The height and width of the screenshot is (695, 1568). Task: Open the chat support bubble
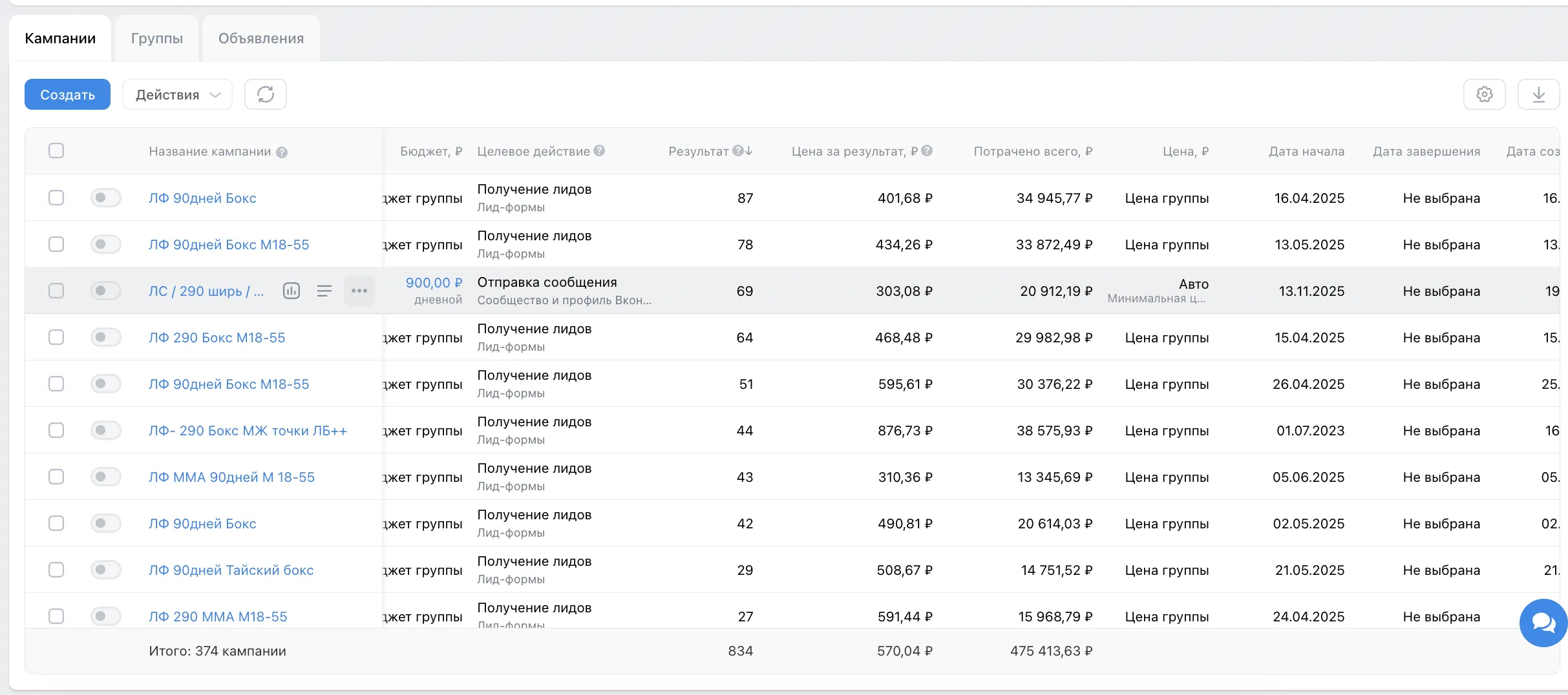(1543, 623)
